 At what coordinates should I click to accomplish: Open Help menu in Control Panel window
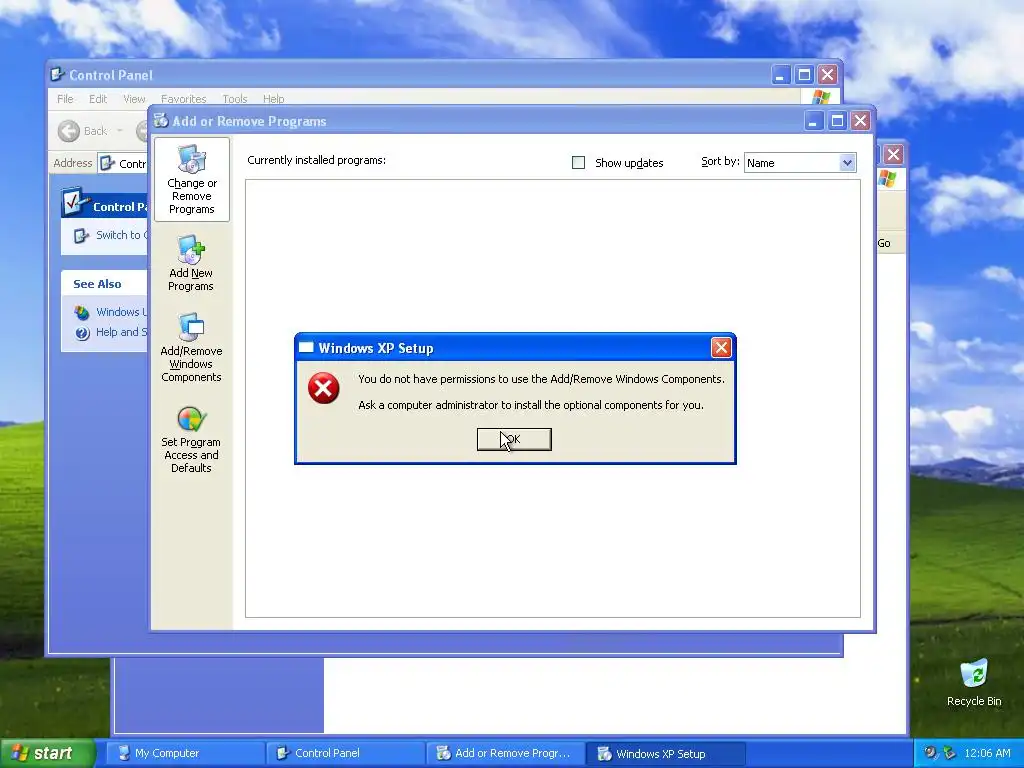point(274,99)
